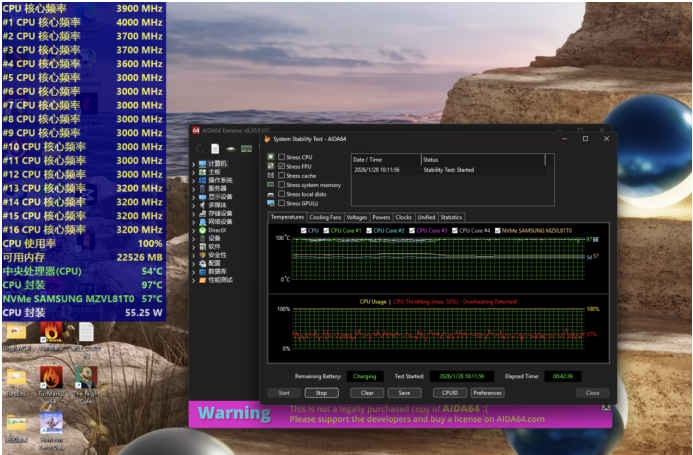
Task: Toggle the Stress GPU(s) checkbox
Action: [x=280, y=203]
